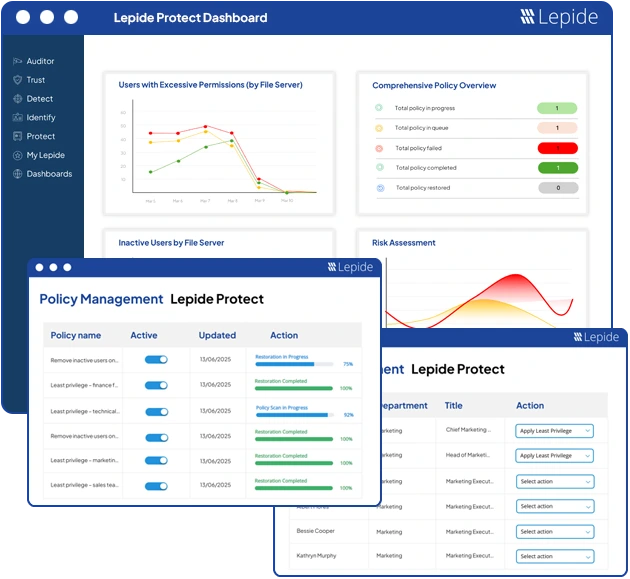The image size is (630, 579).
Task: Toggle Active switch for first Remove inactive users policy
Action: coord(156,360)
